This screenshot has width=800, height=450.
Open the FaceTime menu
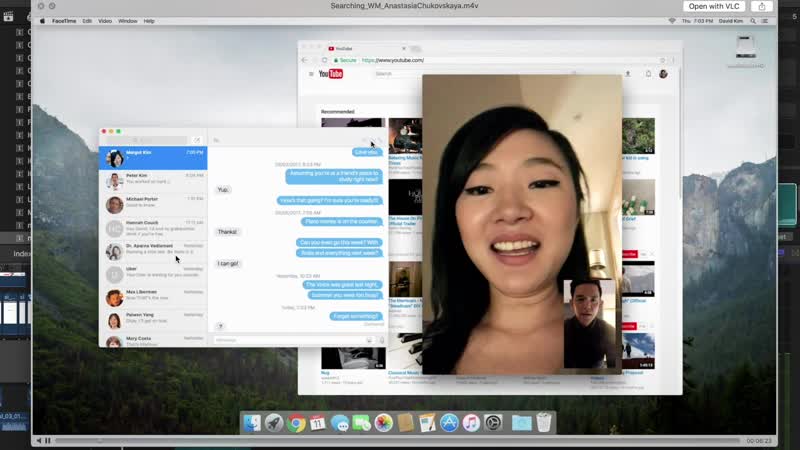click(x=64, y=21)
